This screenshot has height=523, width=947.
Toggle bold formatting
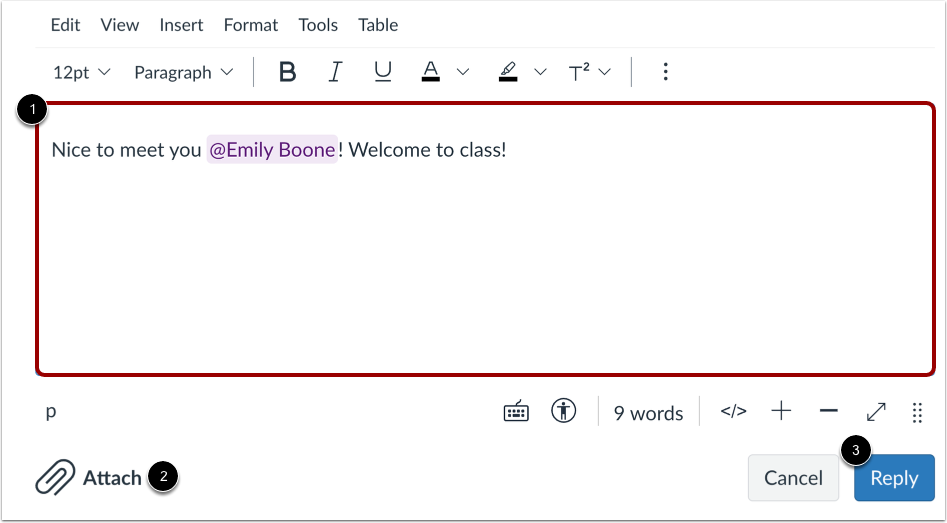[287, 72]
